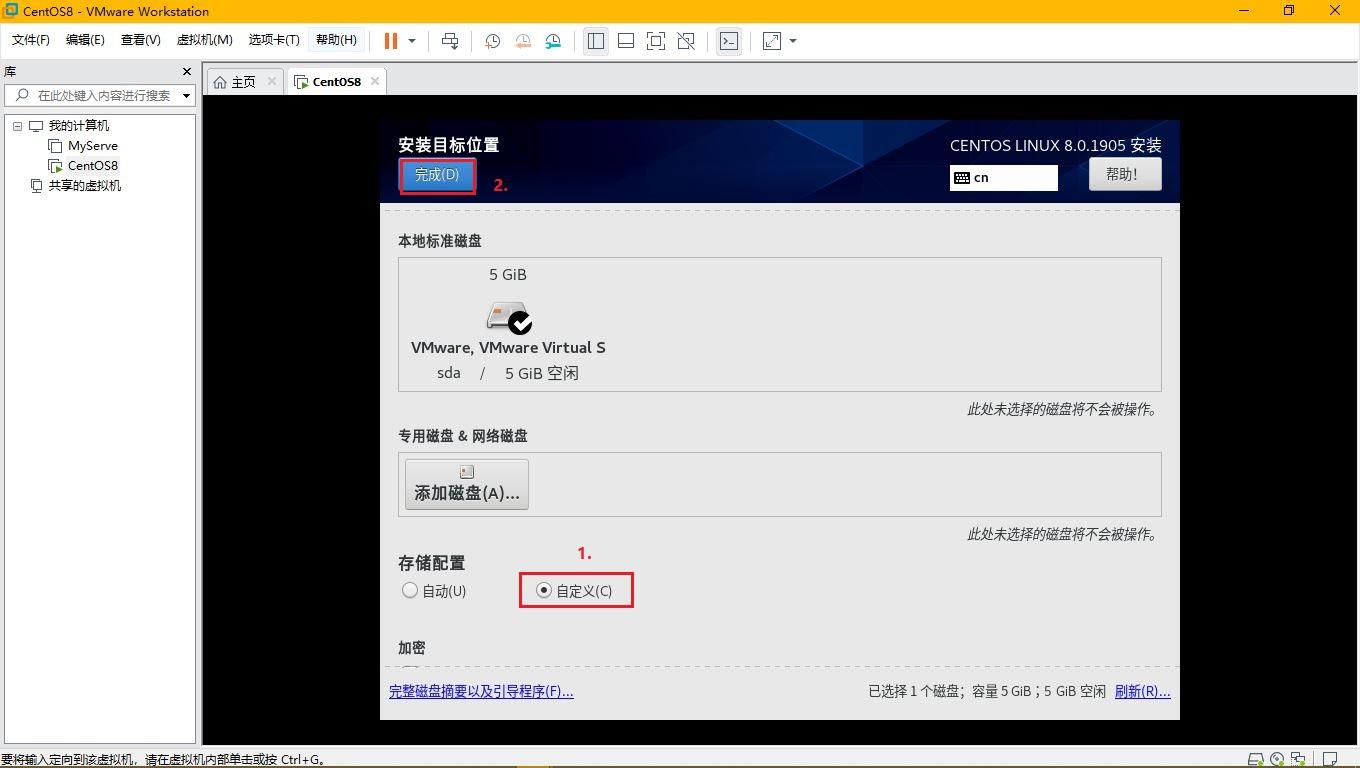The width and height of the screenshot is (1360, 768).
Task: Click the 完成(D) button
Action: pos(437,175)
